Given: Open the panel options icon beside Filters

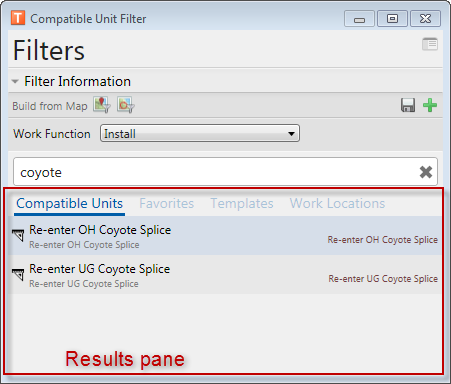Looking at the screenshot, I should pyautogui.click(x=430, y=44).
